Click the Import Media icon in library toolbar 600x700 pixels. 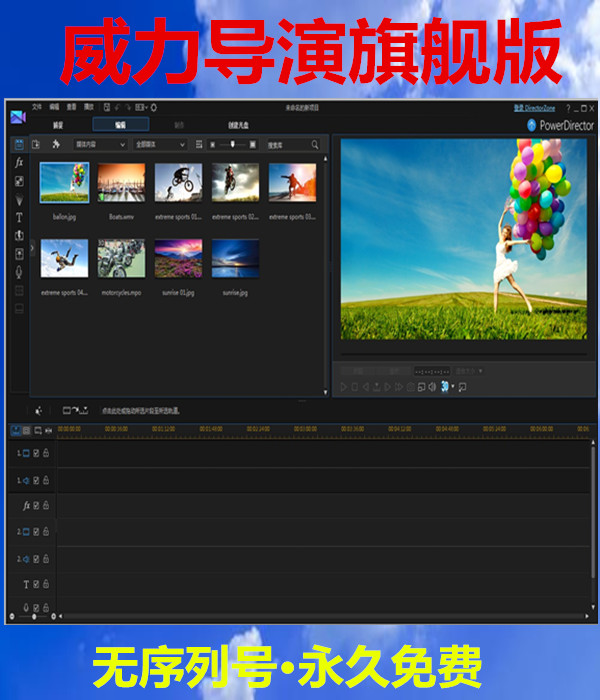36,144
